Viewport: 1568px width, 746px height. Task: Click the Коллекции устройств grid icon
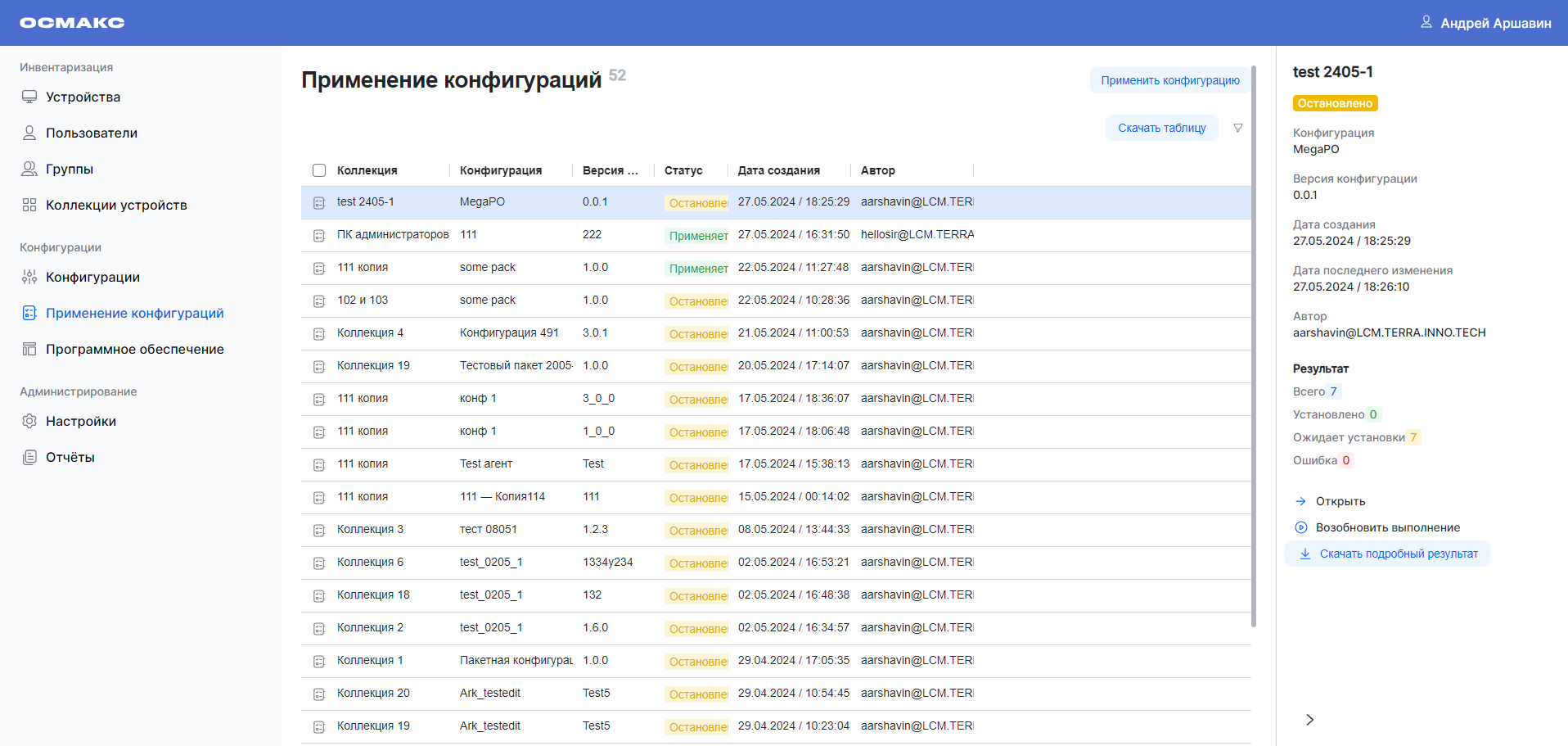coord(29,205)
